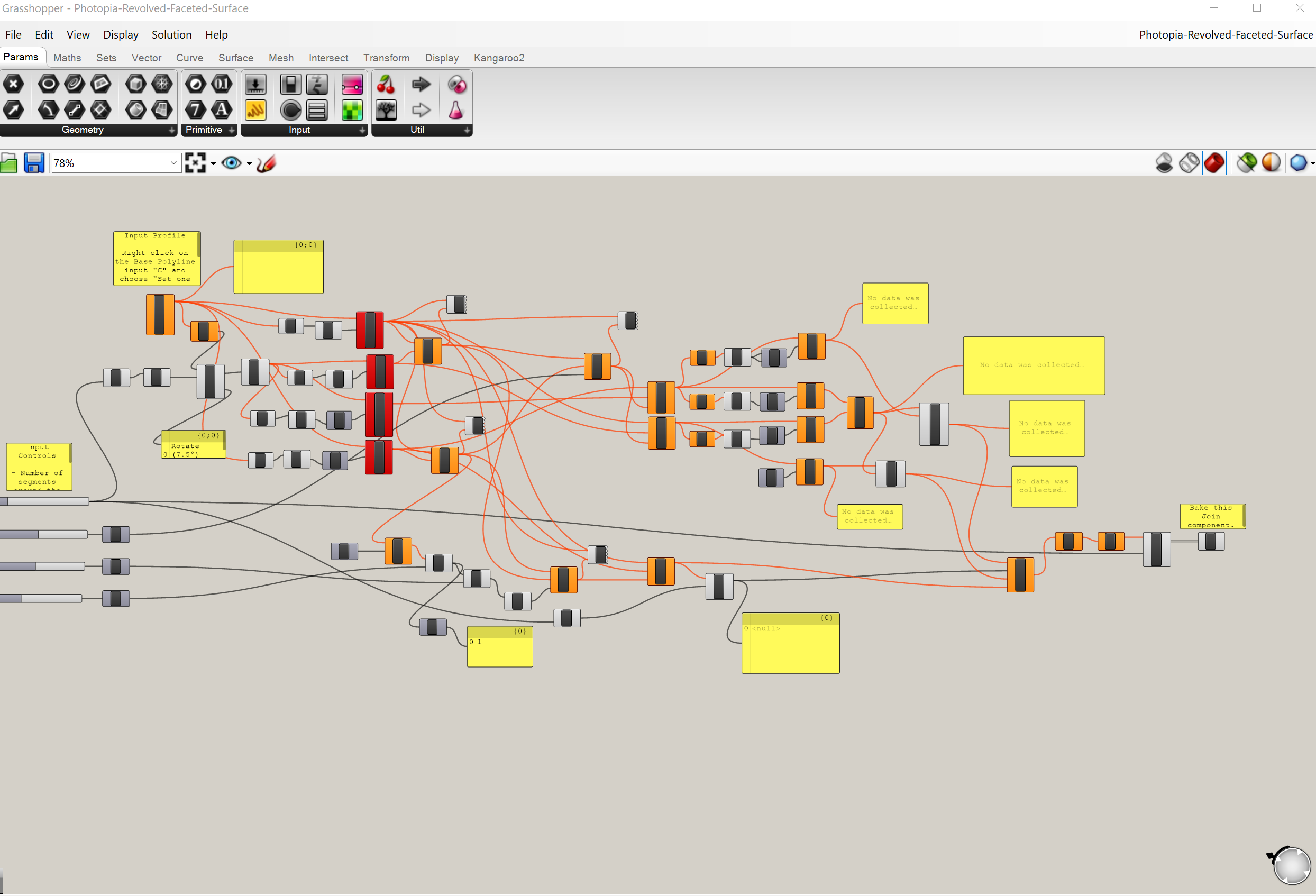Add a Digit Scroller input
This screenshot has width=1316, height=896.
317,85
